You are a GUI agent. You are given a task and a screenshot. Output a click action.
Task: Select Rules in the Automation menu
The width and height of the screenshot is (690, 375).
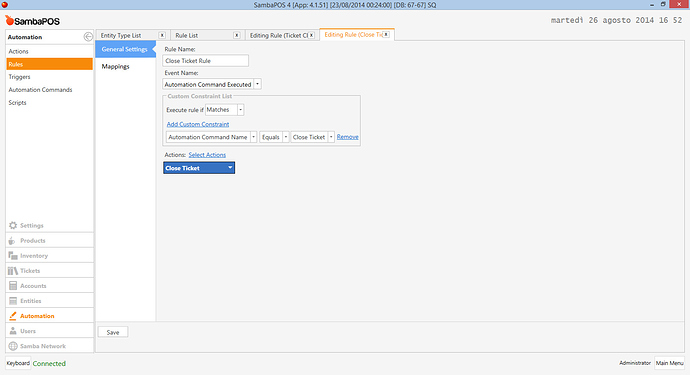[49, 64]
